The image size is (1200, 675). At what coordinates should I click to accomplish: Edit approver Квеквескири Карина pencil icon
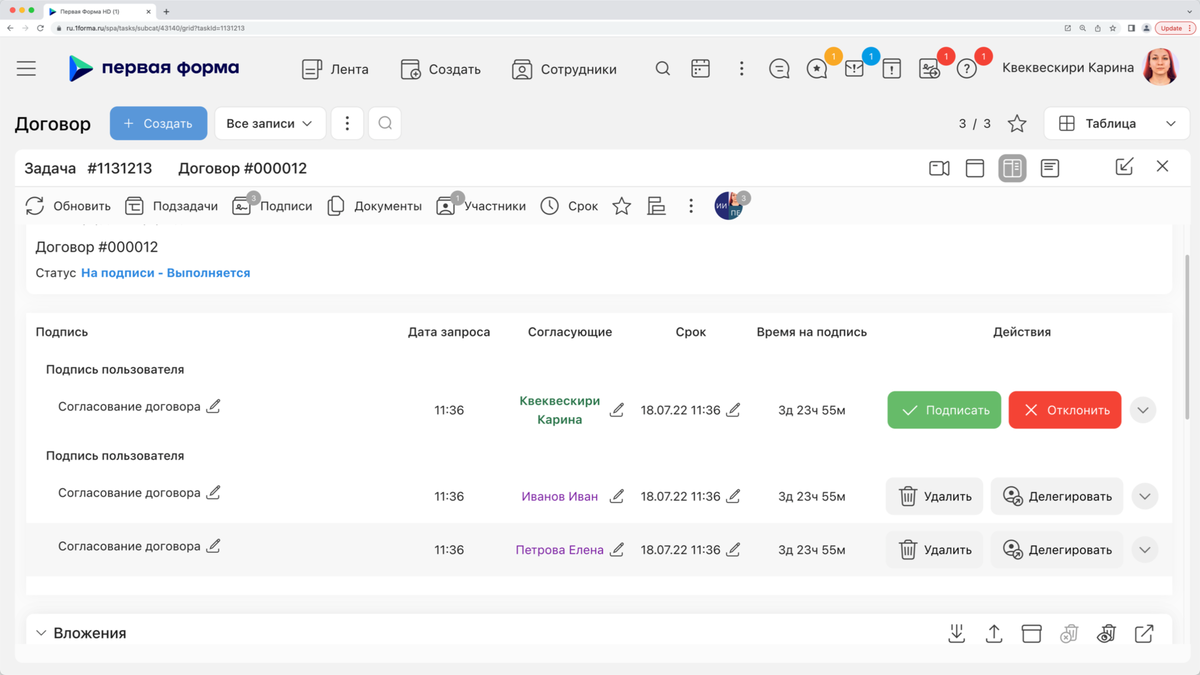(617, 410)
